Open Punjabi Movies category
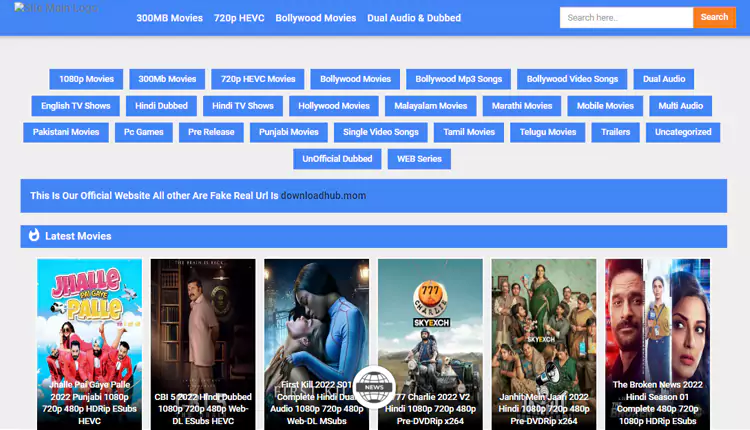Image resolution: width=750 pixels, height=430 pixels. coord(288,132)
